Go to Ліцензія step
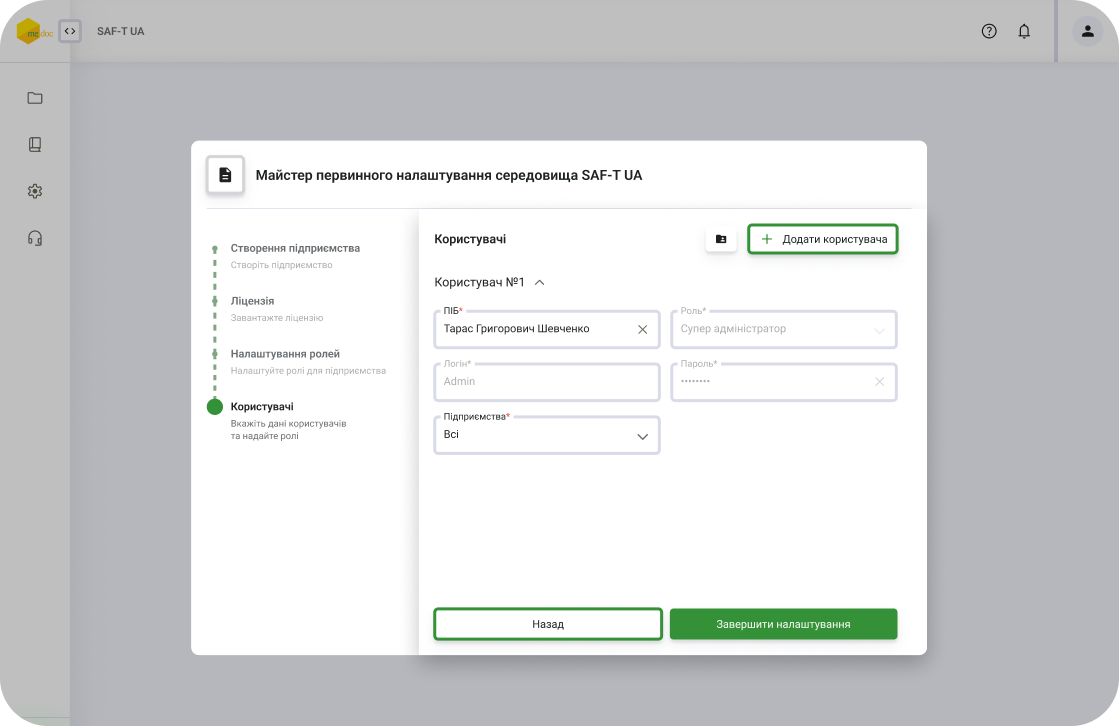Viewport: 1119px width, 726px height. click(x=252, y=301)
